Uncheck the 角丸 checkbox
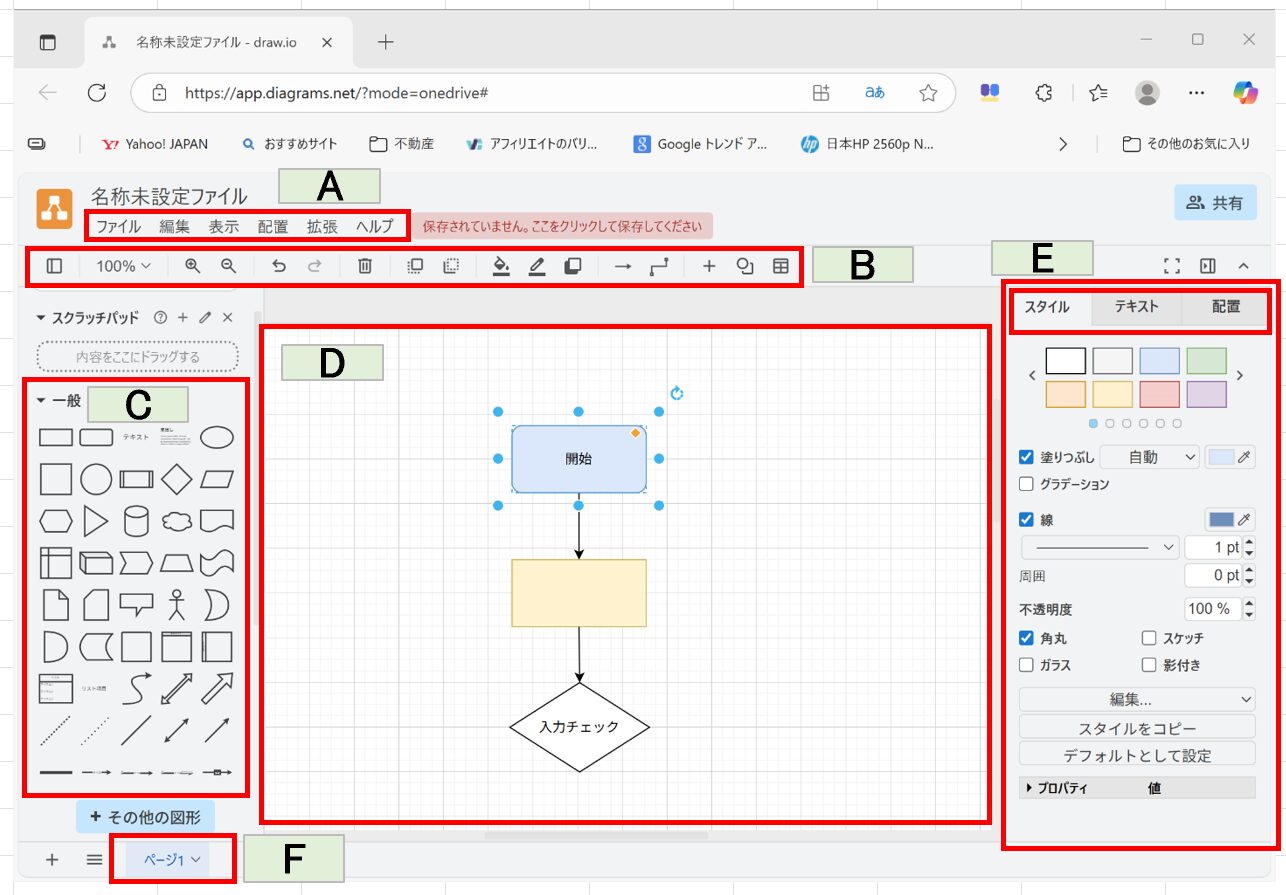1286x895 pixels. click(1026, 638)
